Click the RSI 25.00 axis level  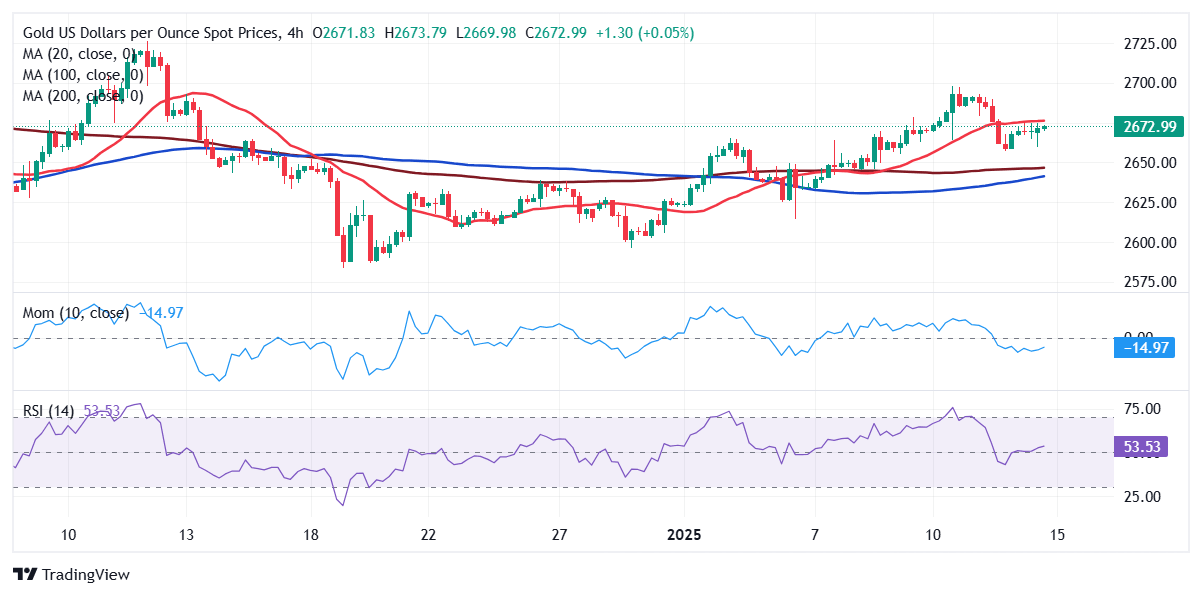point(1142,497)
